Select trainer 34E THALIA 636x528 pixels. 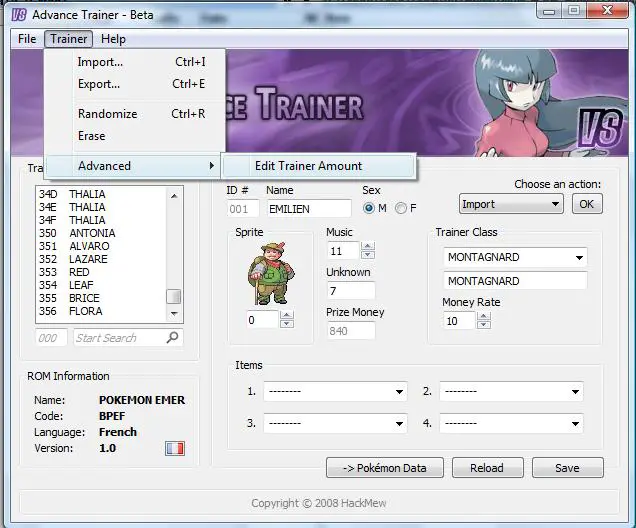(x=101, y=207)
